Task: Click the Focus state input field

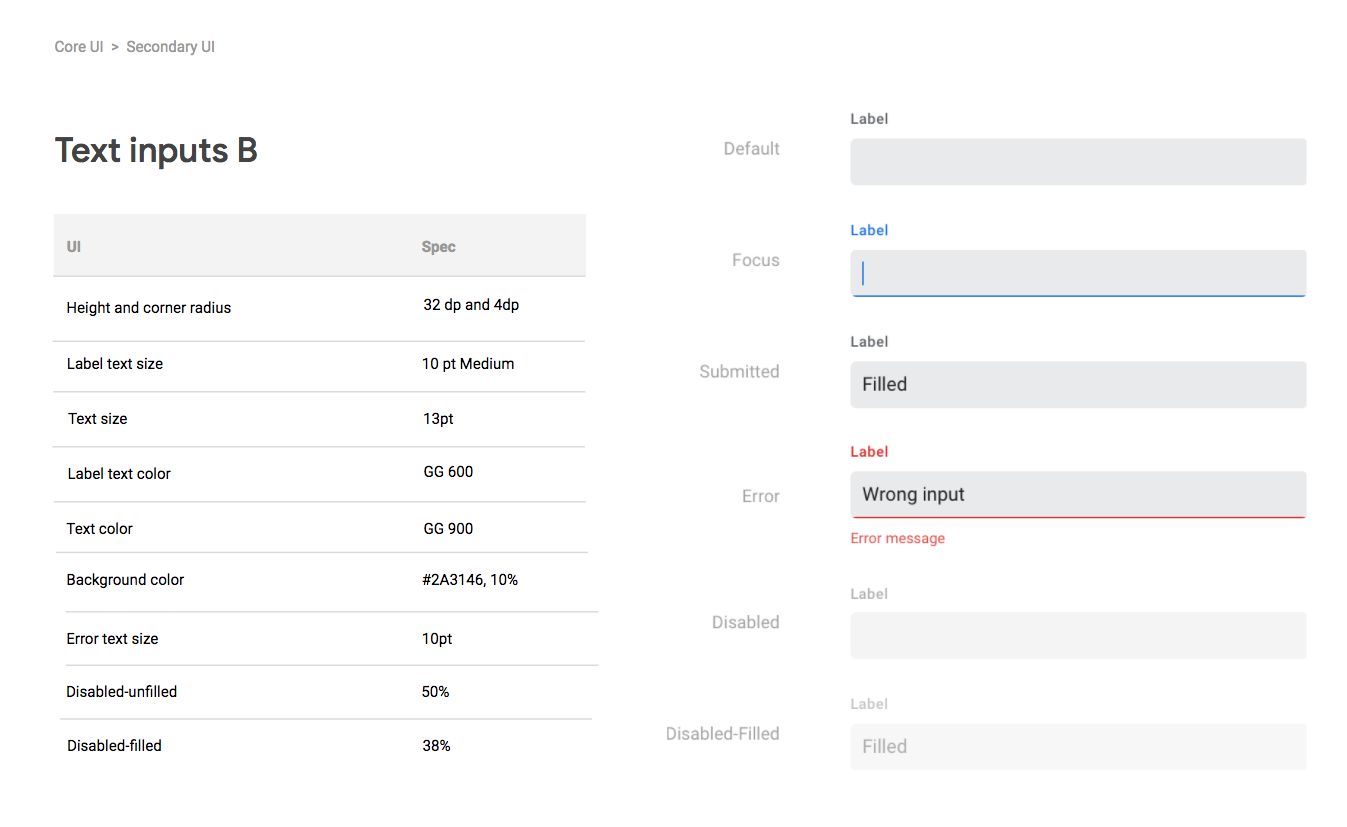Action: tap(1078, 273)
